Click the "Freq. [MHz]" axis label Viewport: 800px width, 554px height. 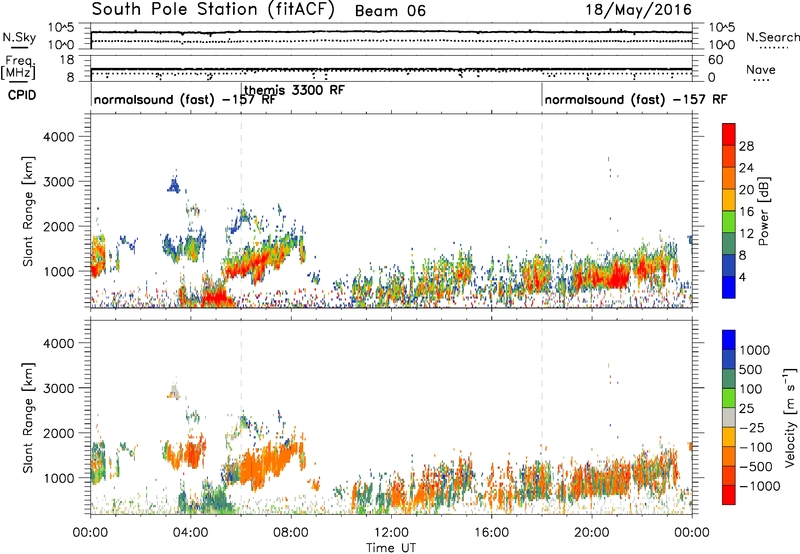(x=18, y=68)
